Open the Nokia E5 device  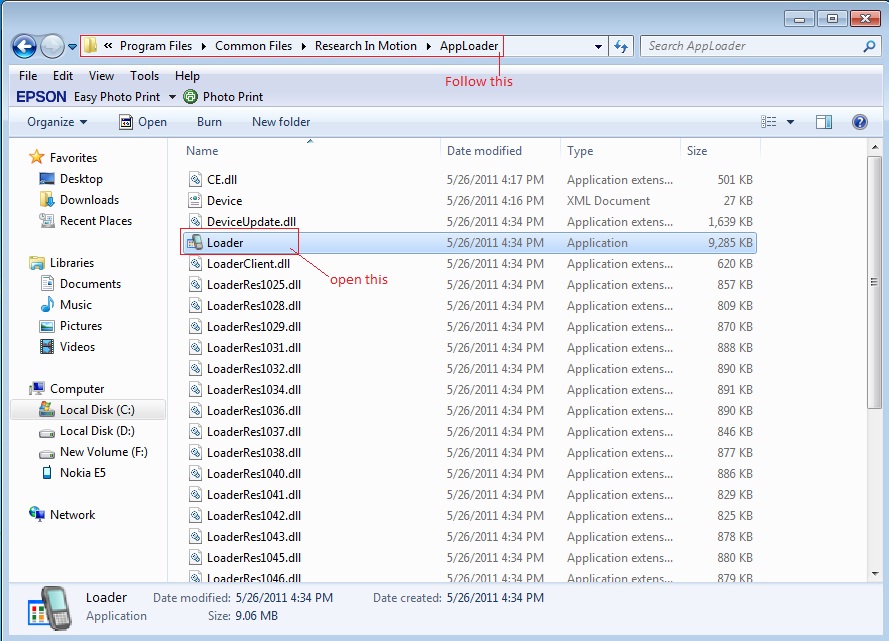82,473
